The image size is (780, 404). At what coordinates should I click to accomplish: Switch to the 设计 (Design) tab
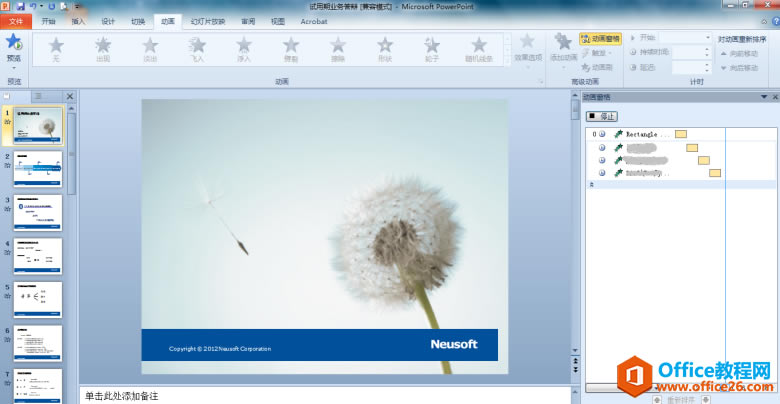(x=108, y=21)
